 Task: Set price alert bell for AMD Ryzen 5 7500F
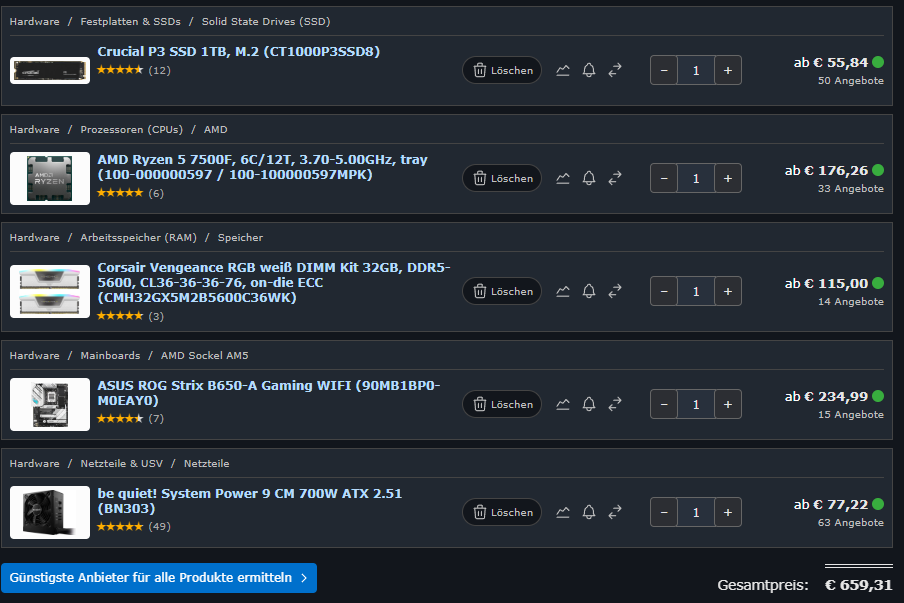(589, 178)
